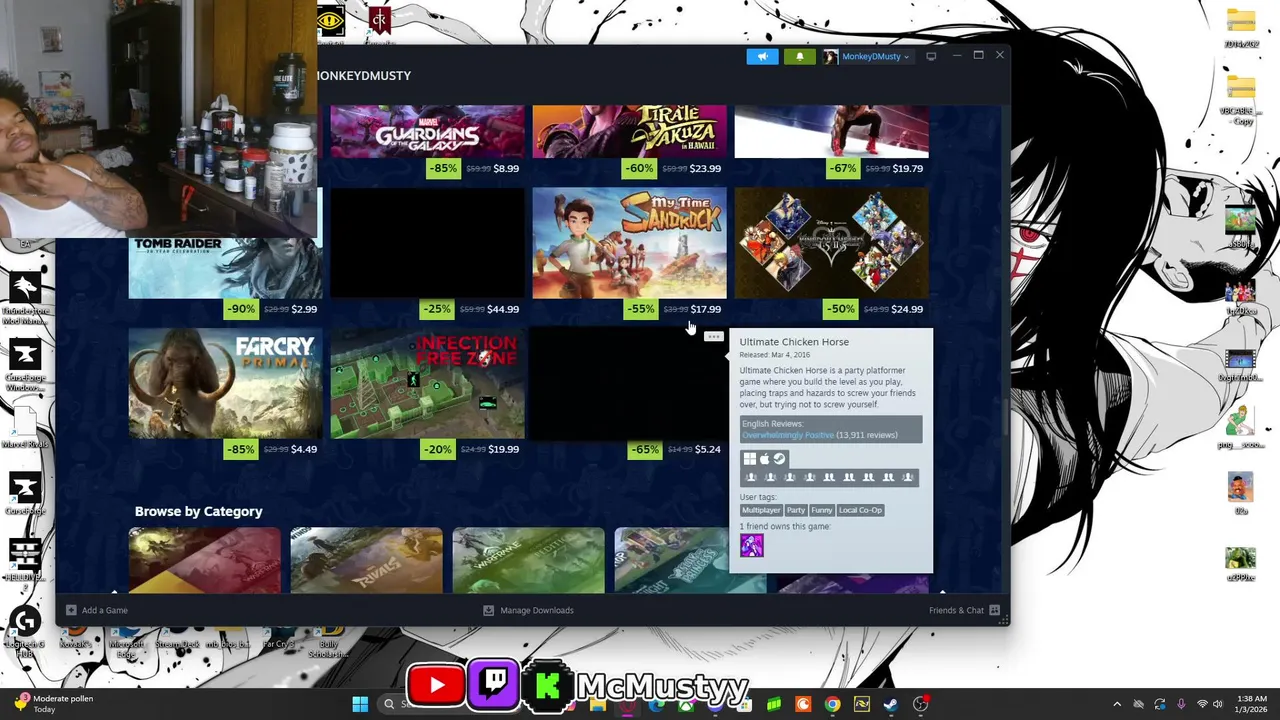Click Add a Game in Steam footer
1280x720 pixels.
(97, 610)
